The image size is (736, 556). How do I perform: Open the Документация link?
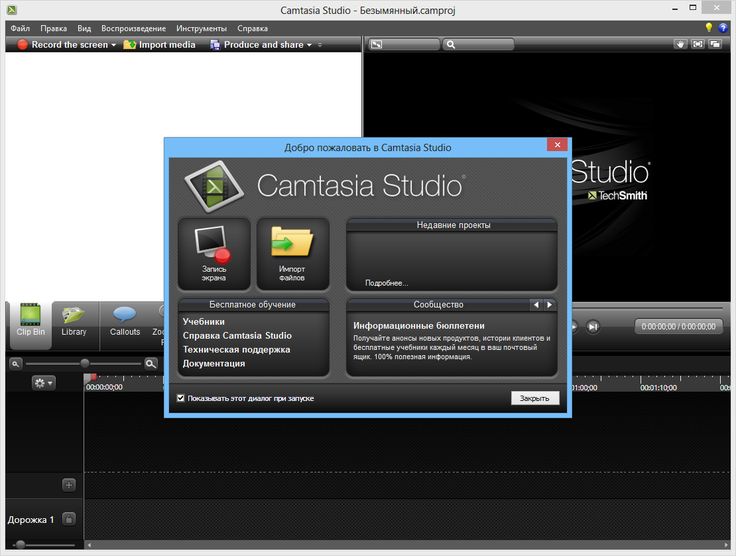pyautogui.click(x=214, y=364)
